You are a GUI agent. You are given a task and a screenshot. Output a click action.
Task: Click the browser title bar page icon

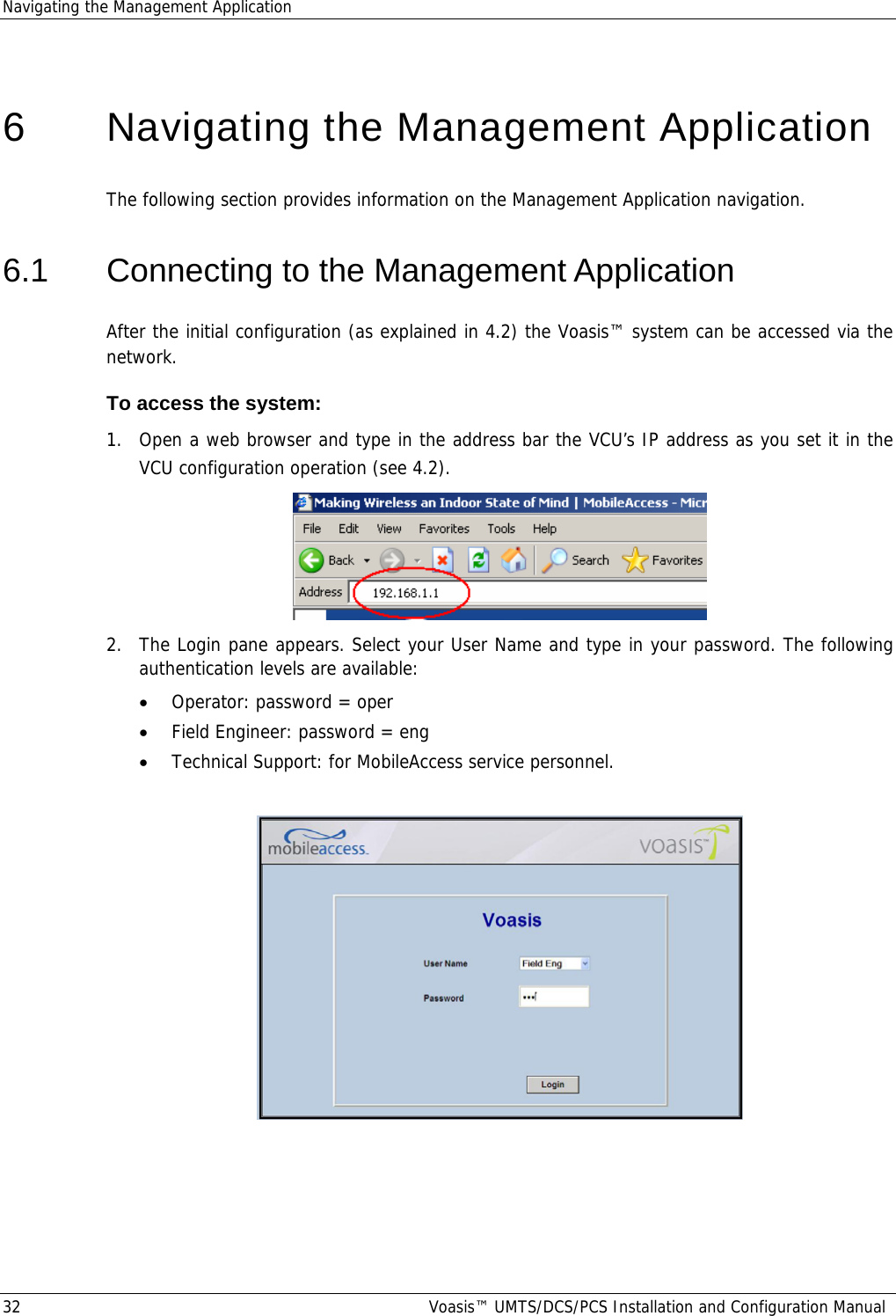click(304, 502)
